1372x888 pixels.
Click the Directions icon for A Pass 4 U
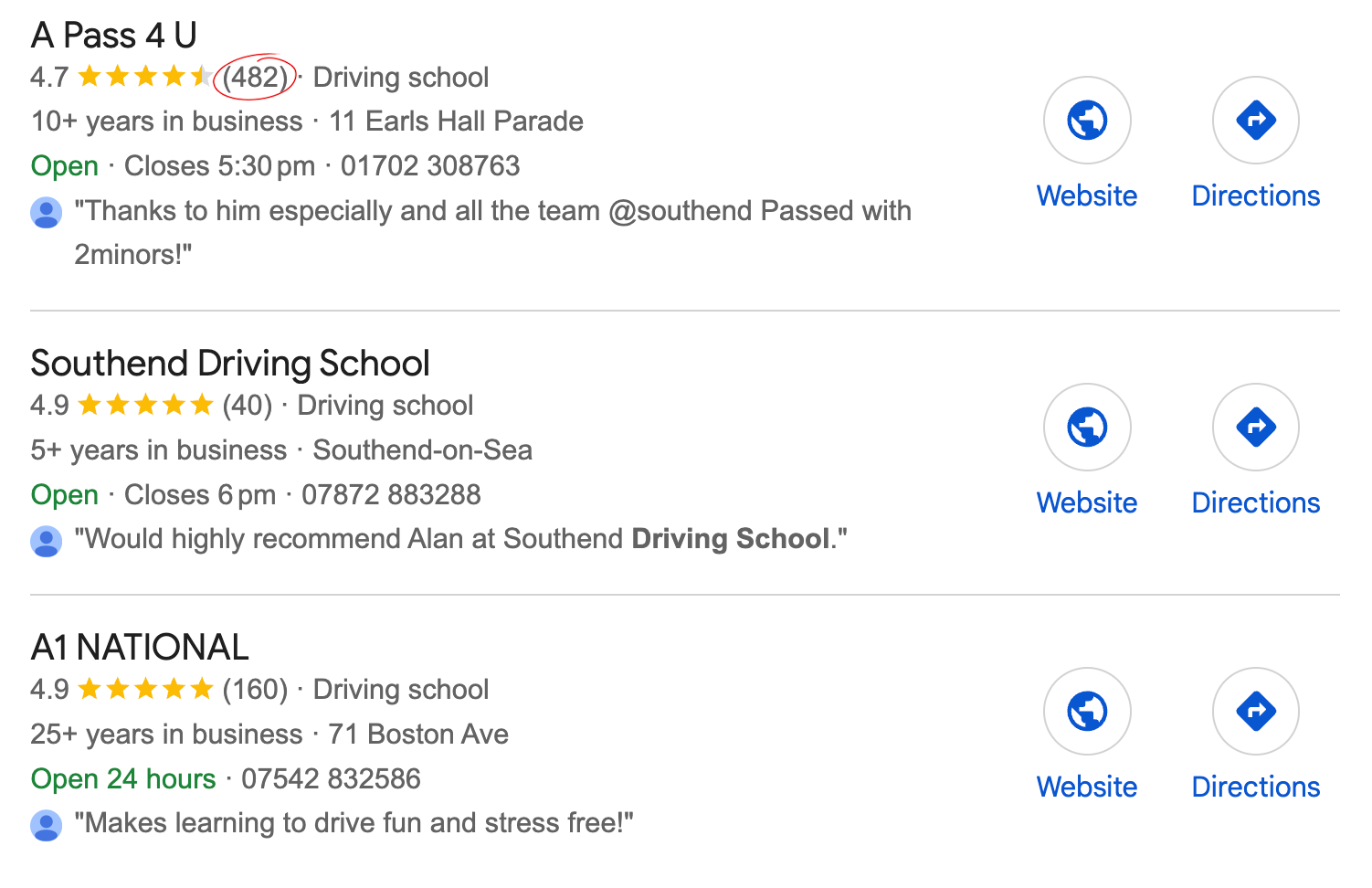click(1255, 120)
